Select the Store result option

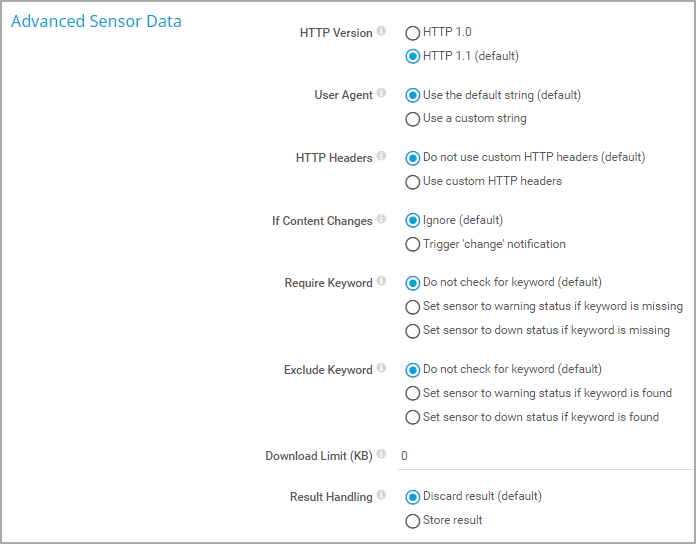[412, 521]
